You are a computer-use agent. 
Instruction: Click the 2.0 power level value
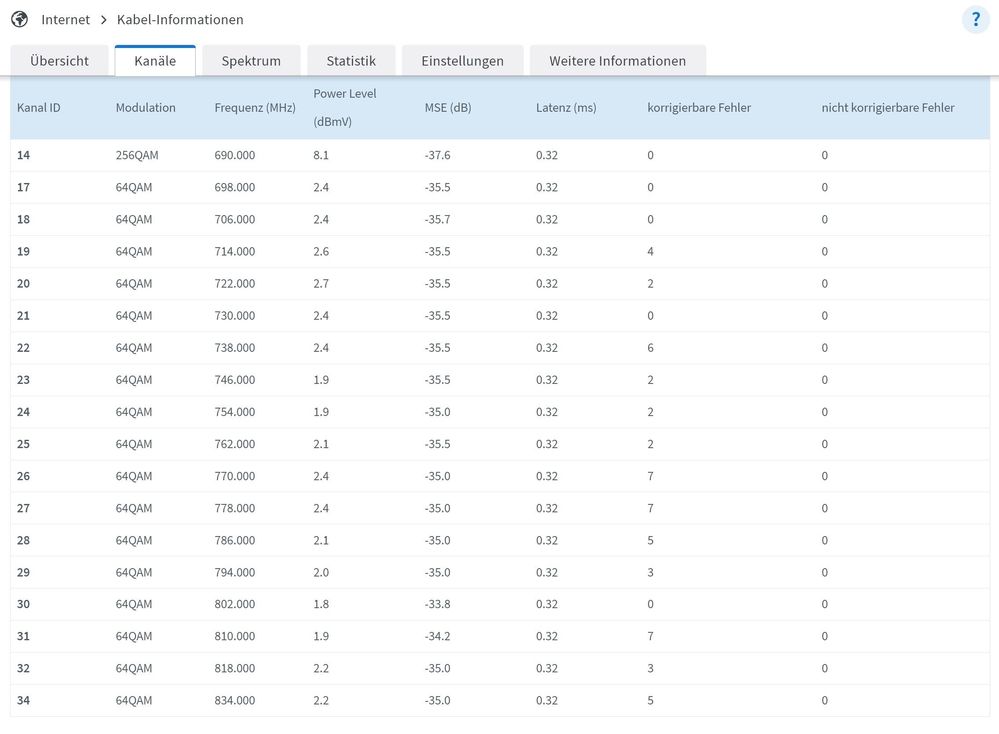pyautogui.click(x=321, y=572)
